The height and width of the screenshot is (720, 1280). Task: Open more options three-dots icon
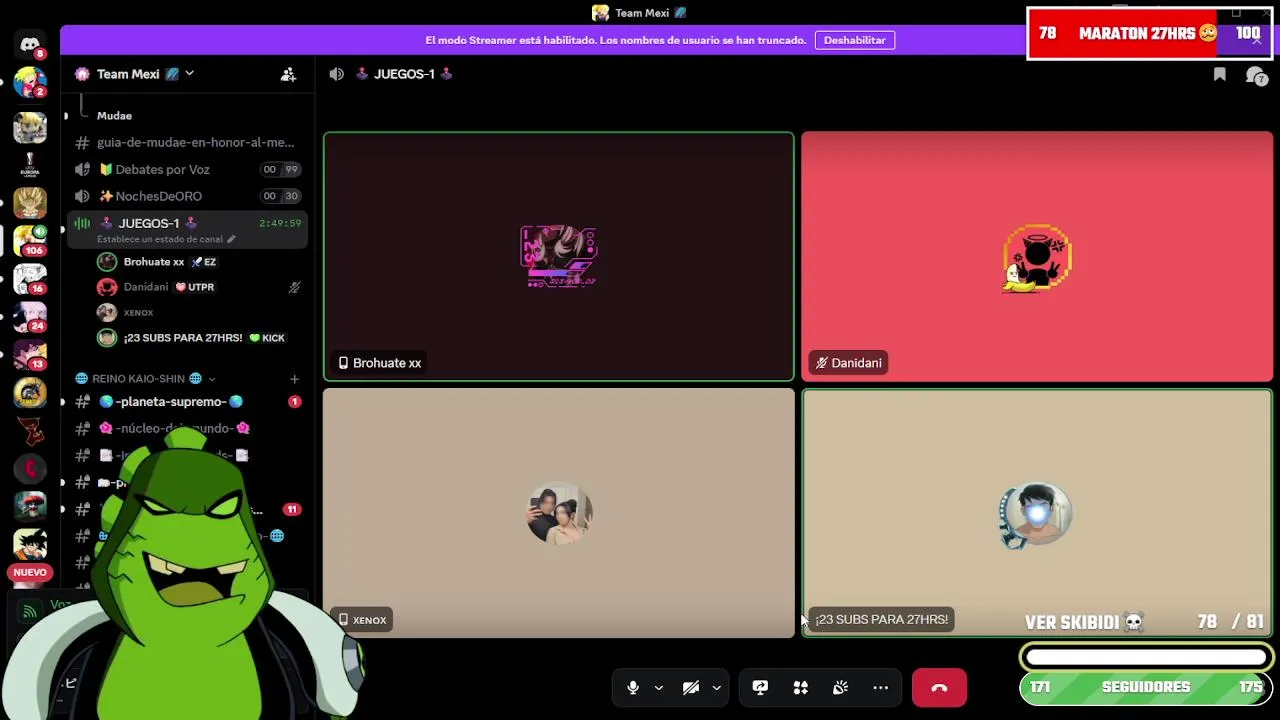[x=881, y=688]
